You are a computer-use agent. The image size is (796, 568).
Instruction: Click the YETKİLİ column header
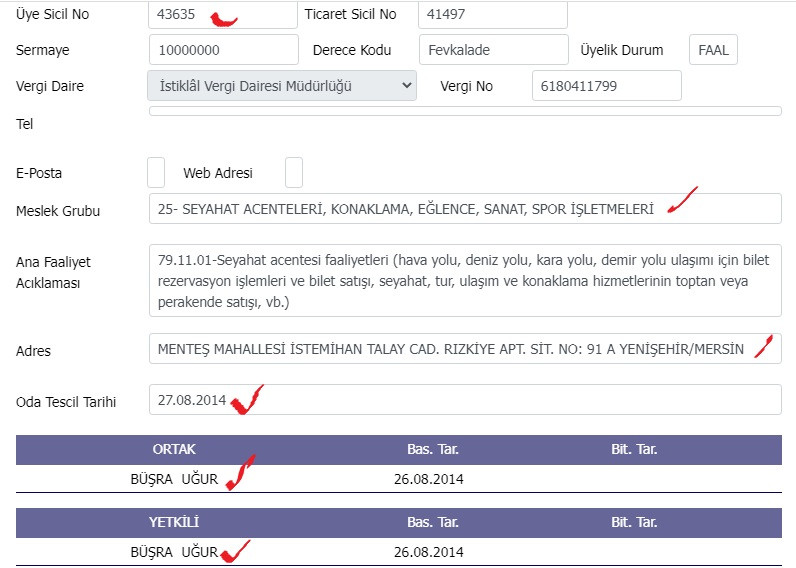[x=174, y=522]
